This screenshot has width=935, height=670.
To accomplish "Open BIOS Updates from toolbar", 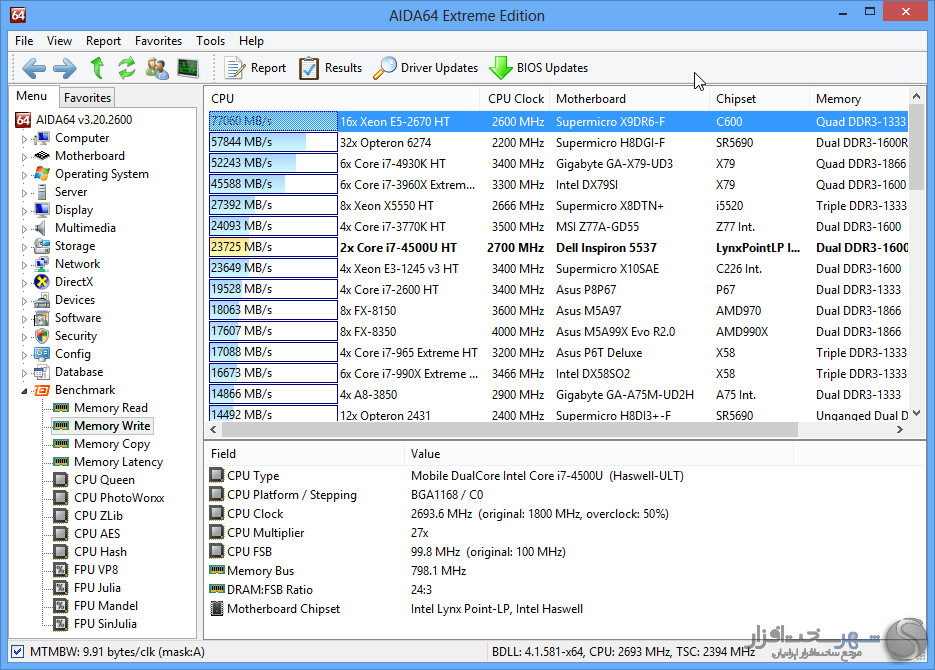I will [x=539, y=68].
